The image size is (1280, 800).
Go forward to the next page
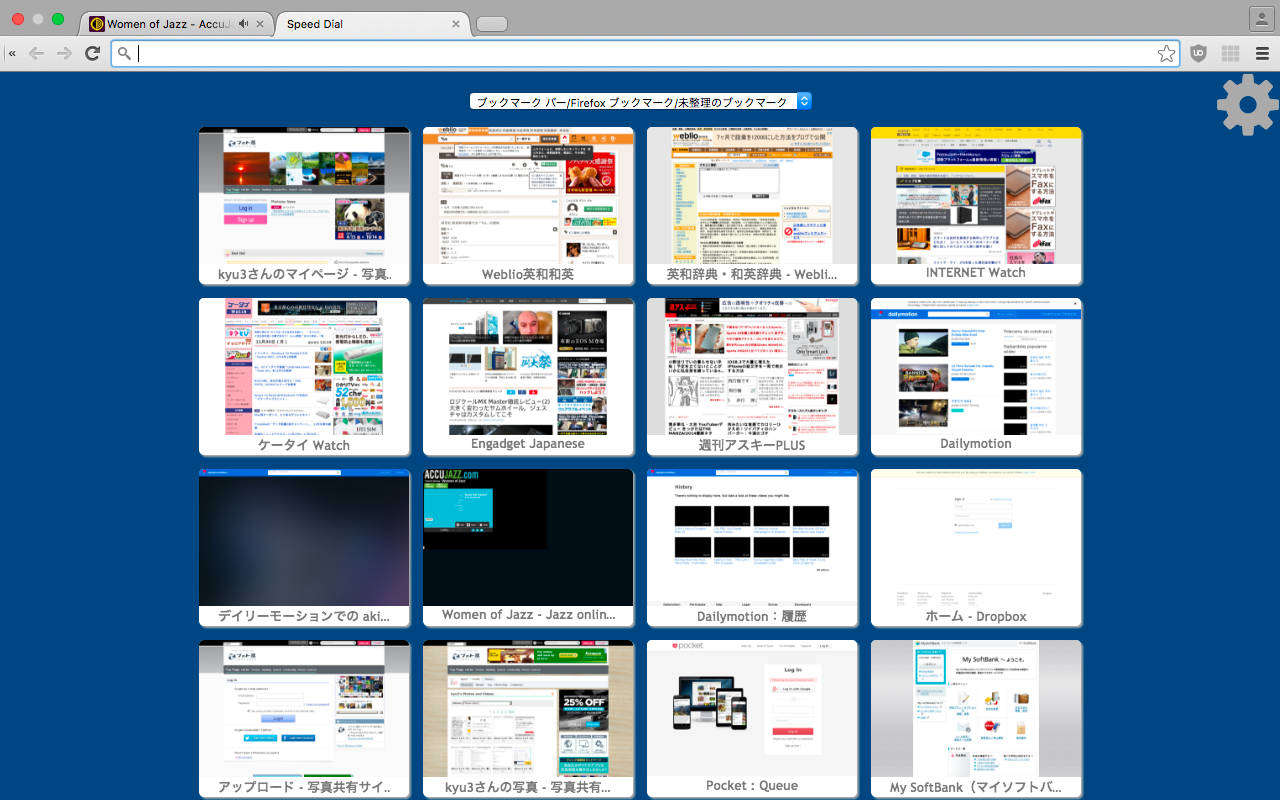coord(64,54)
